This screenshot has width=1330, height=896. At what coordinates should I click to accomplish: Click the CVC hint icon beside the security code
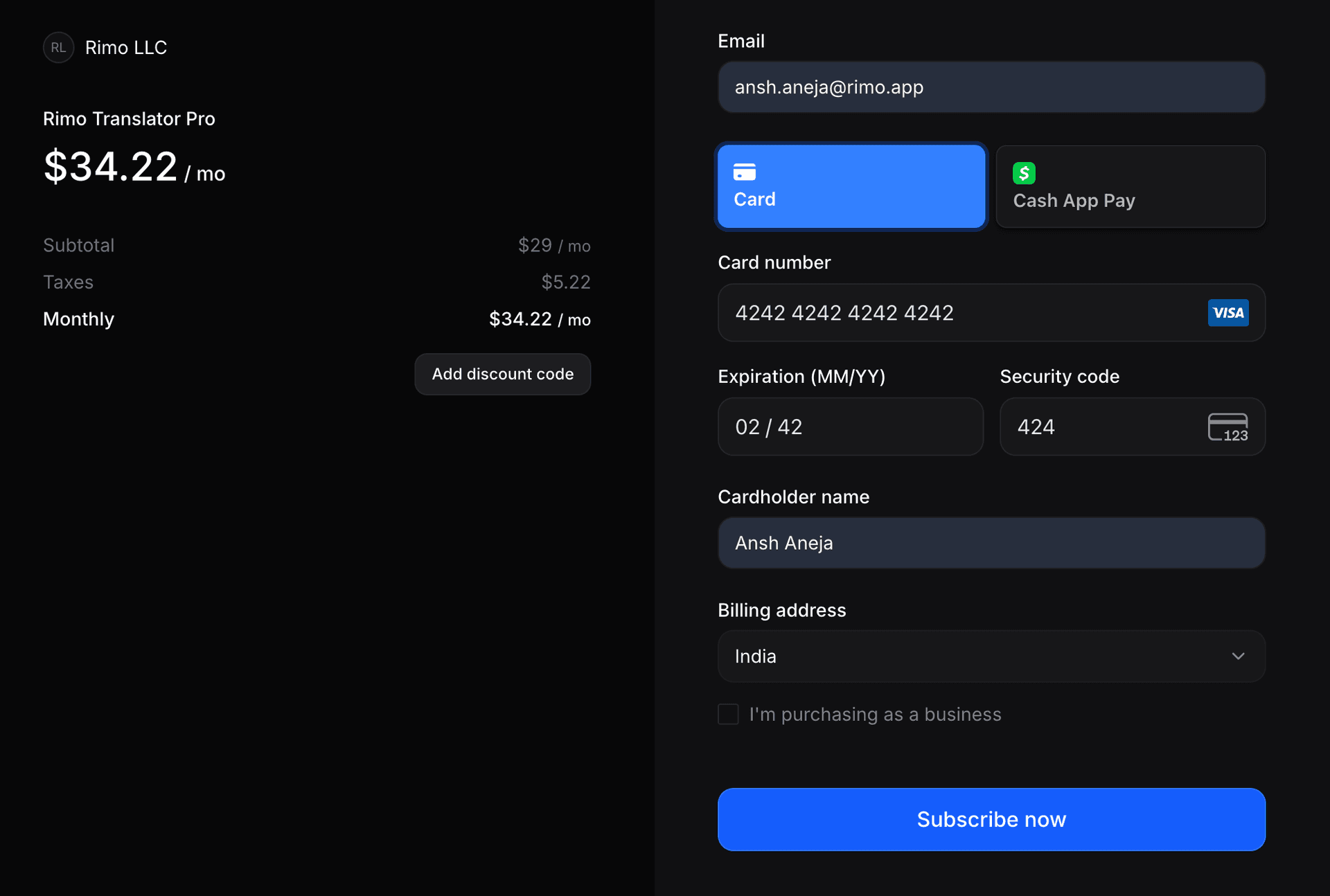(1228, 427)
